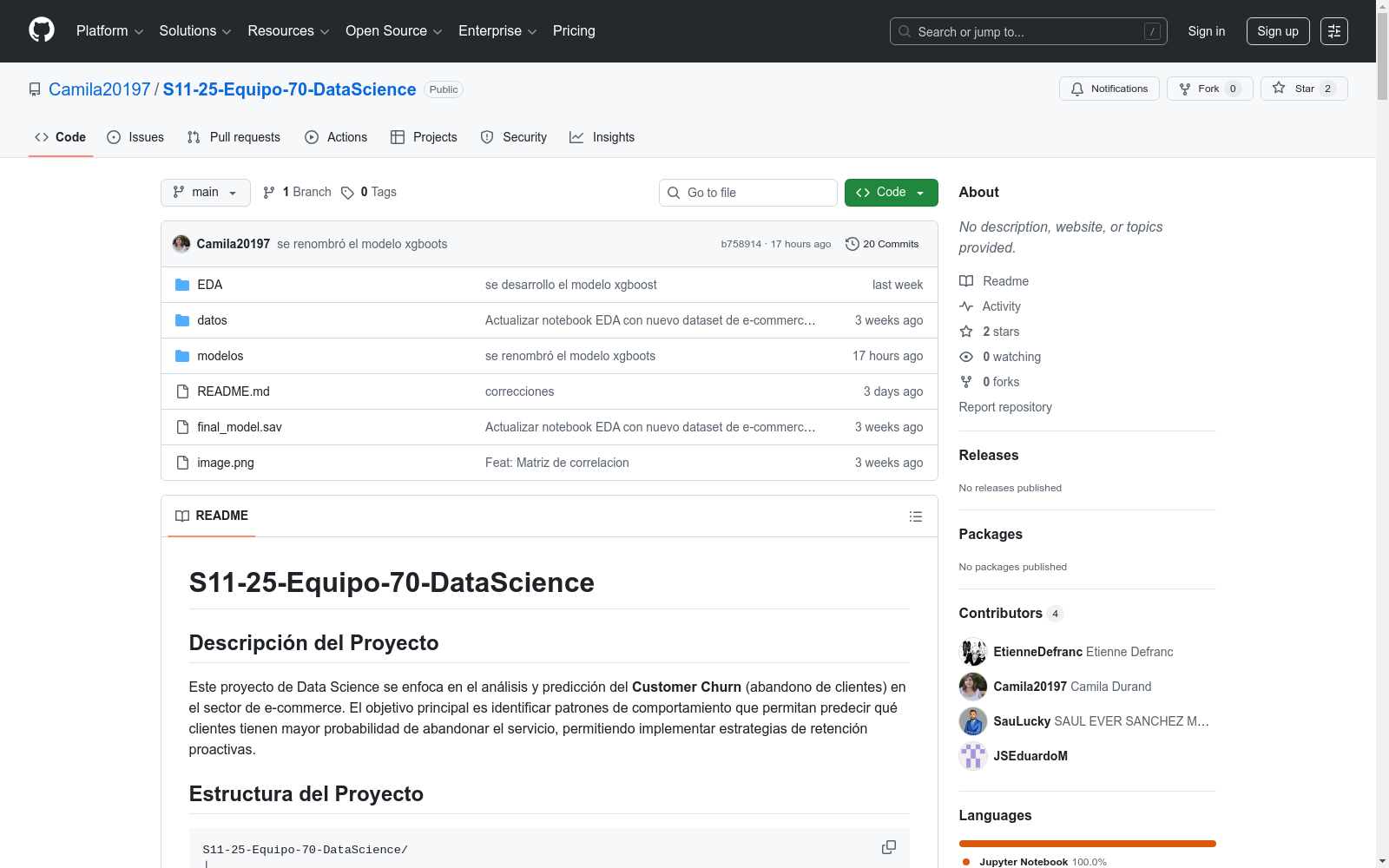Focus the Search or jump to field
The width and height of the screenshot is (1389, 868).
pyautogui.click(x=1029, y=31)
